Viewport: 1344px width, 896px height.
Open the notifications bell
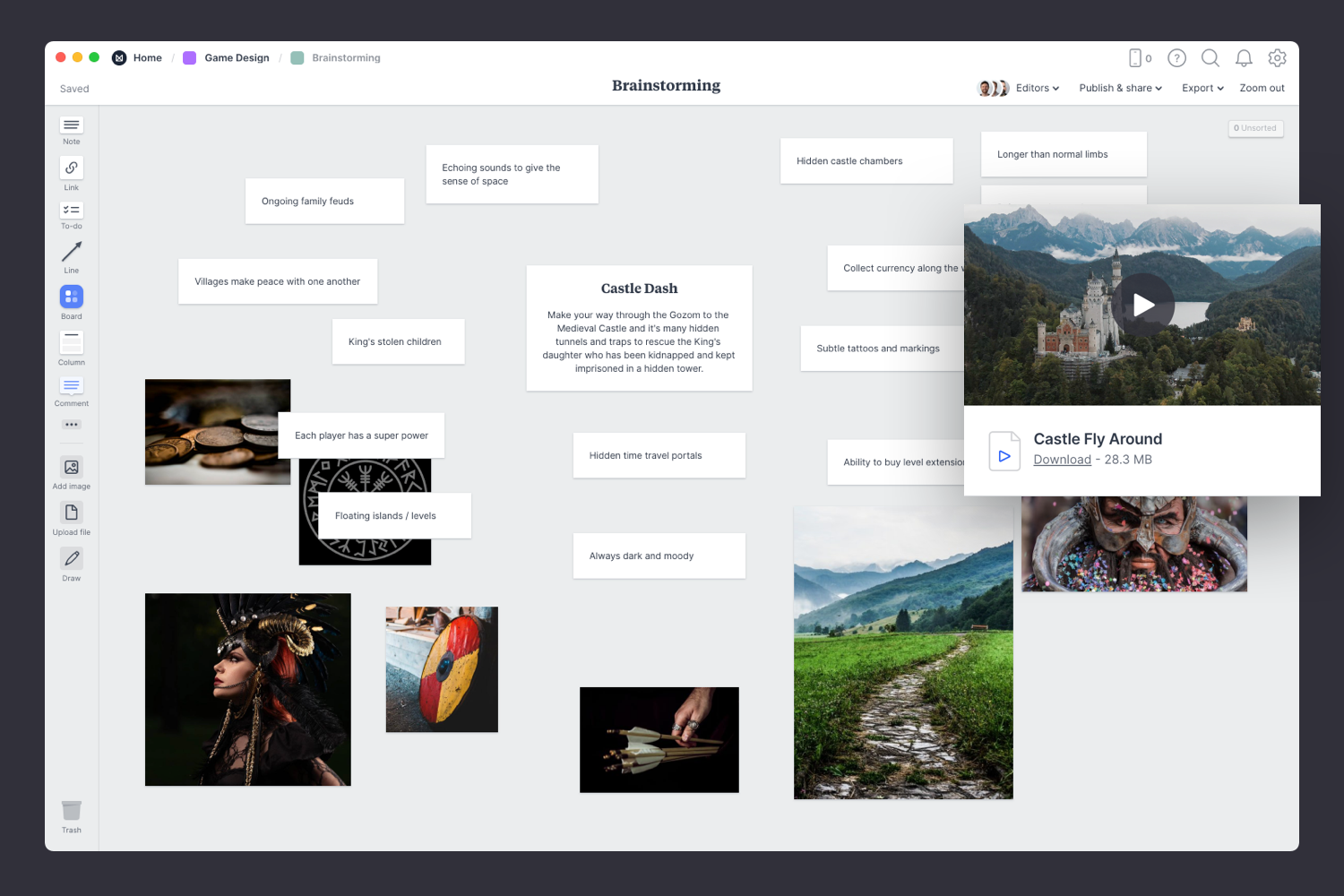click(1244, 57)
